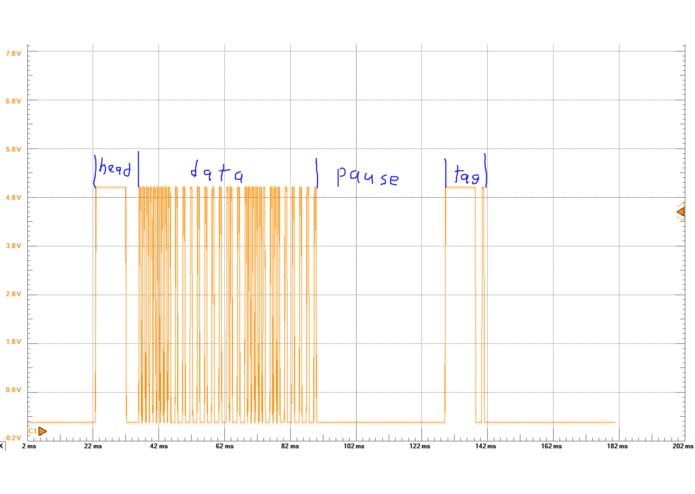Click the trigger level arrow on right edge
Viewport: 695px width, 494px height.
[x=681, y=212]
